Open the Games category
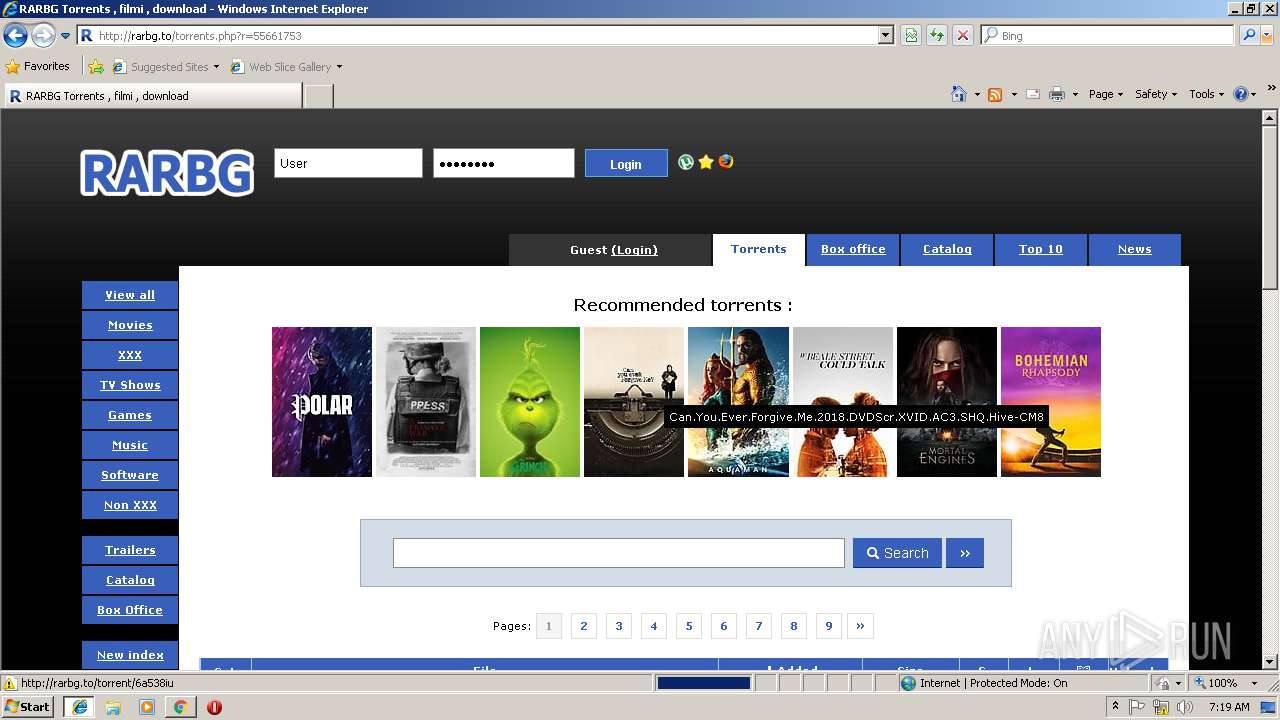 pyautogui.click(x=130, y=415)
